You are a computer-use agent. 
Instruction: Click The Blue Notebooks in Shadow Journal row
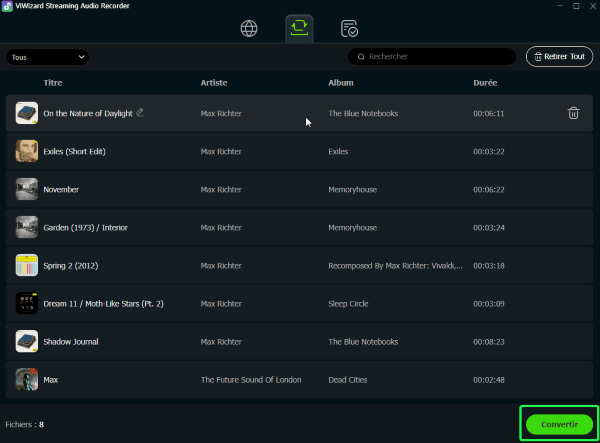(x=363, y=342)
